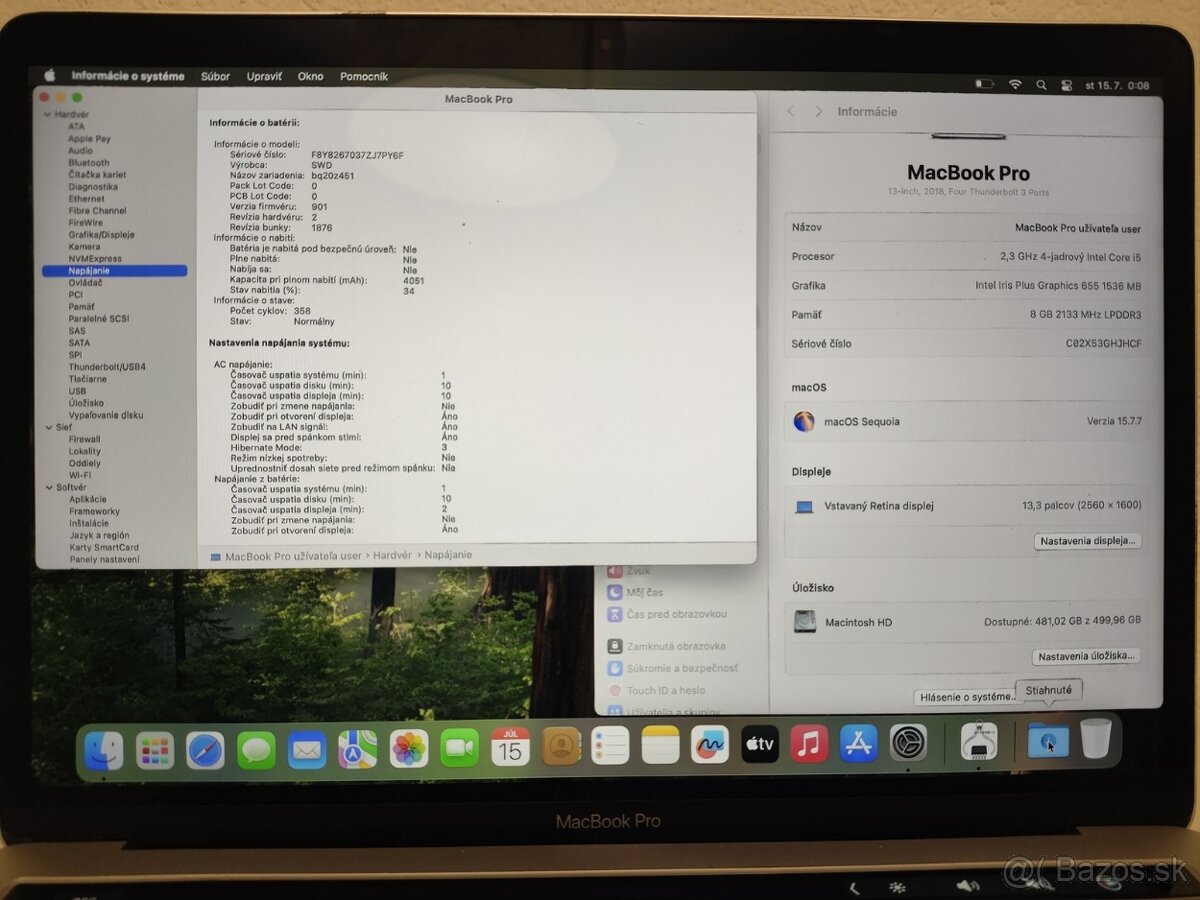Screen dimensions: 1200x900
Task: Go back in the Settings Informácie pane
Action: (791, 112)
